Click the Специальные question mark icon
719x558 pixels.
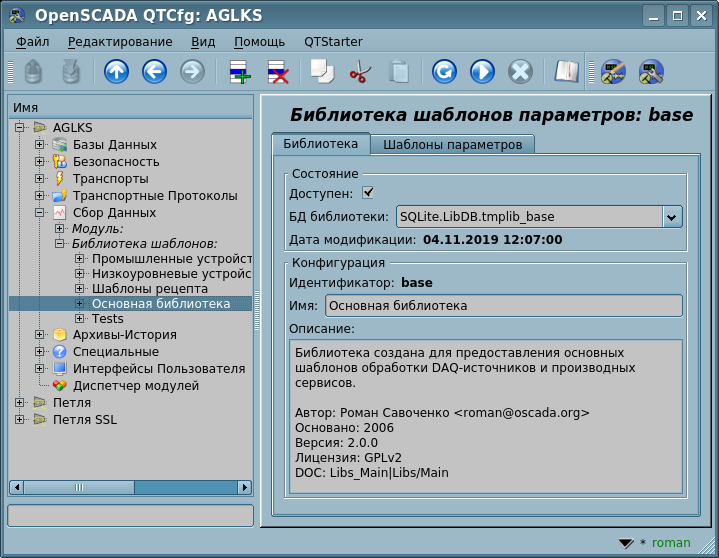click(x=60, y=352)
